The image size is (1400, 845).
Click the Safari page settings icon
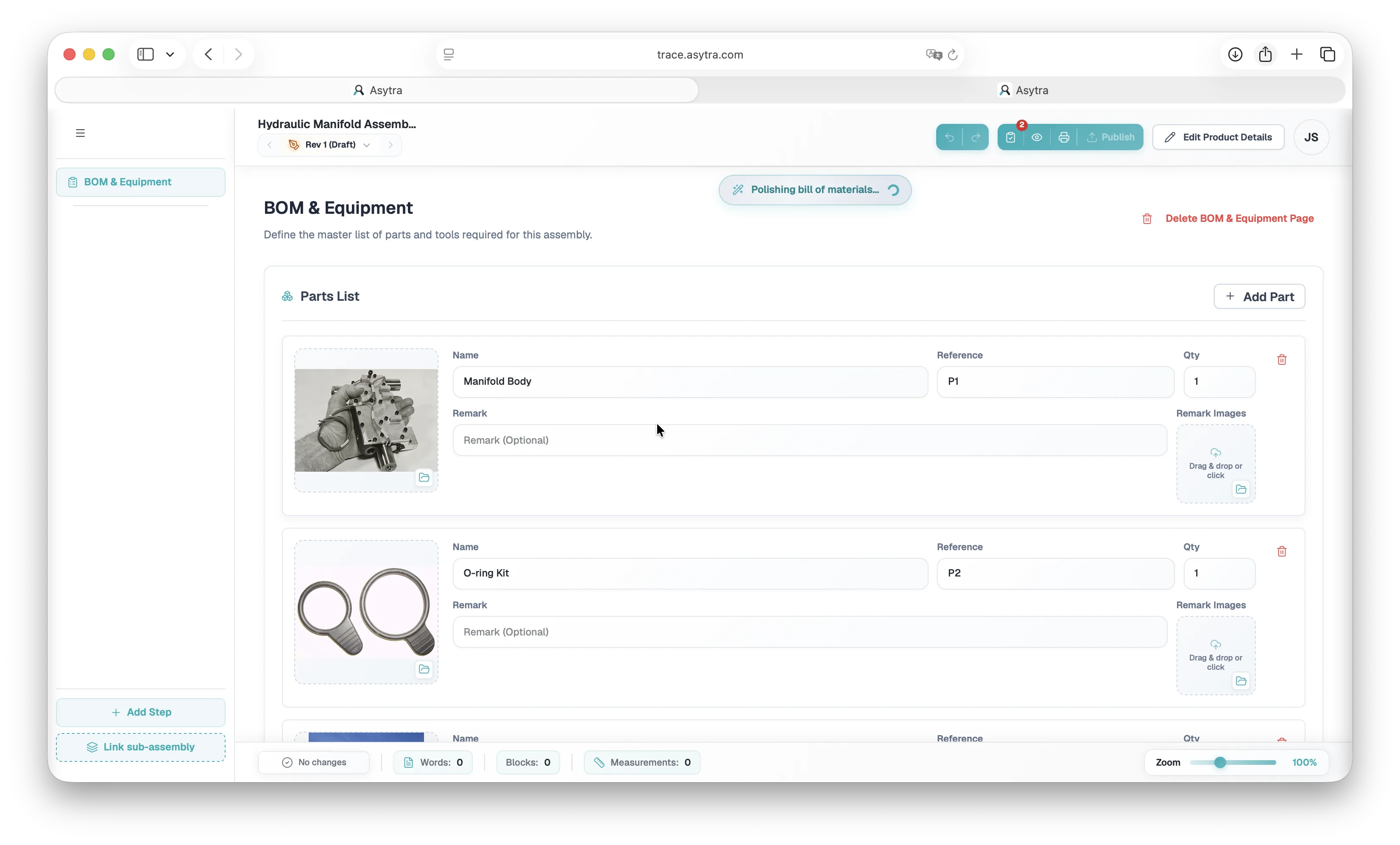click(448, 55)
